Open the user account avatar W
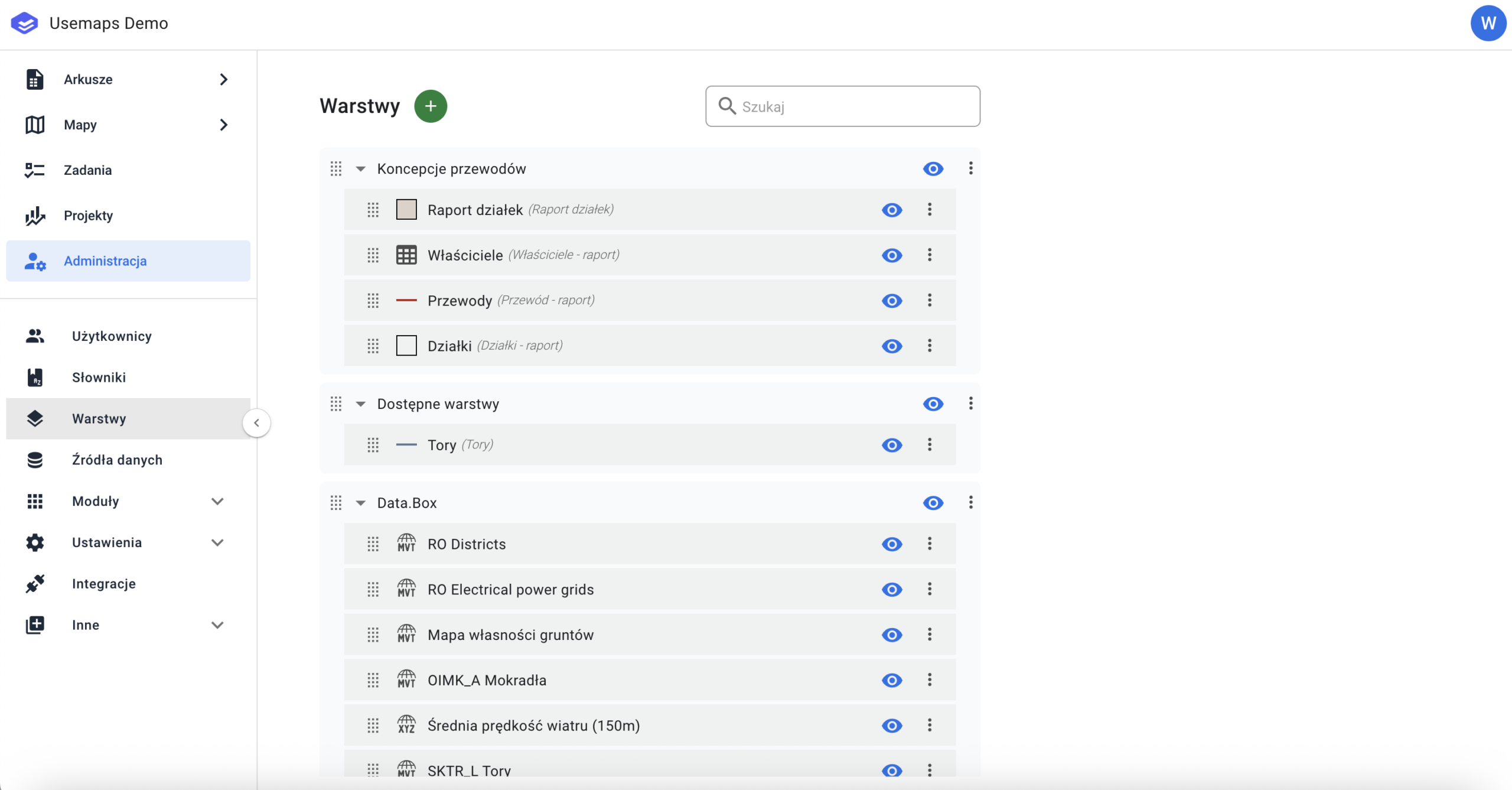Image resolution: width=1512 pixels, height=790 pixels. (x=1488, y=23)
